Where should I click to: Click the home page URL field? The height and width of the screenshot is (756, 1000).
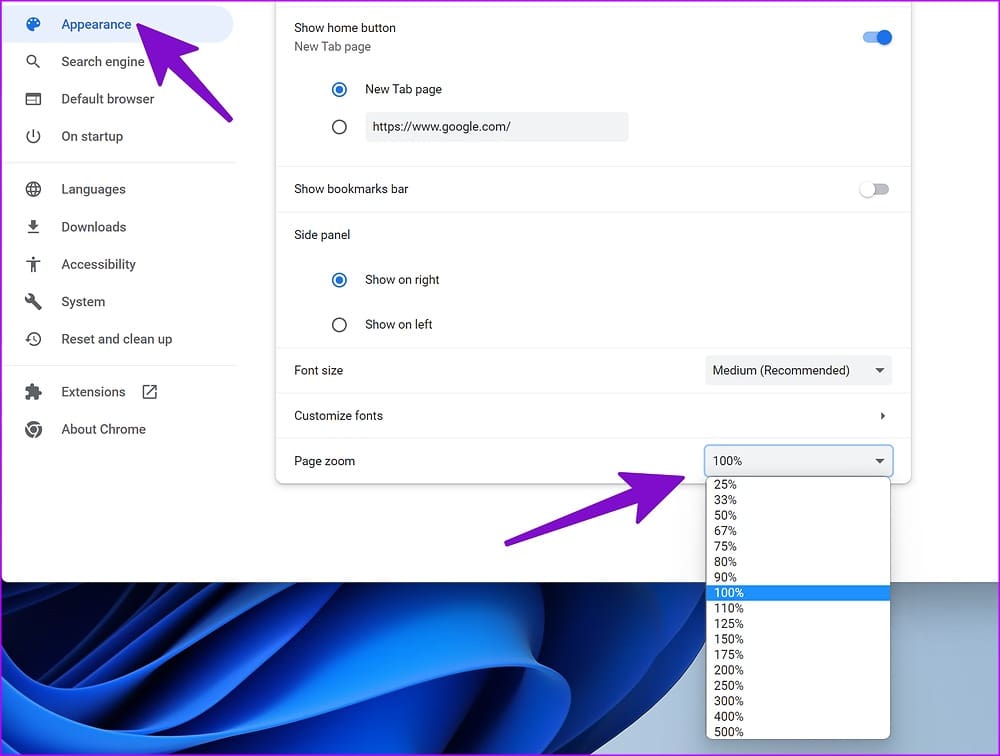click(497, 126)
